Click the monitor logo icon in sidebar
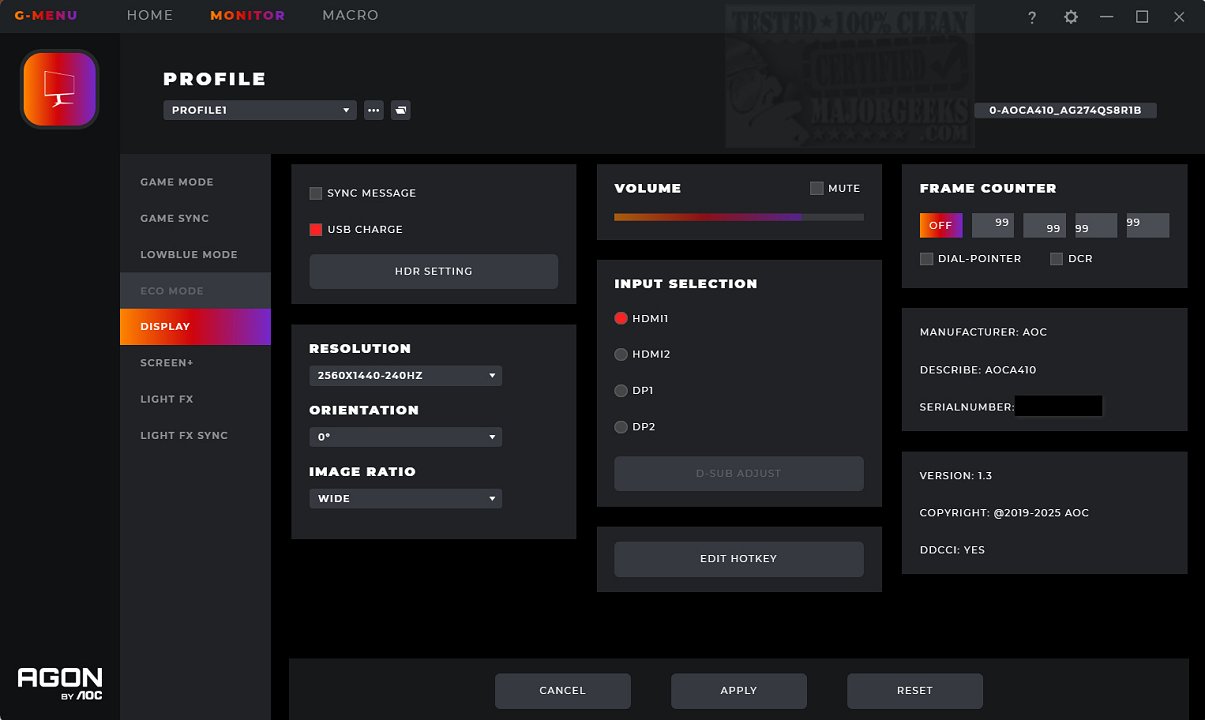Screen dimensions: 1205x720 (59, 89)
